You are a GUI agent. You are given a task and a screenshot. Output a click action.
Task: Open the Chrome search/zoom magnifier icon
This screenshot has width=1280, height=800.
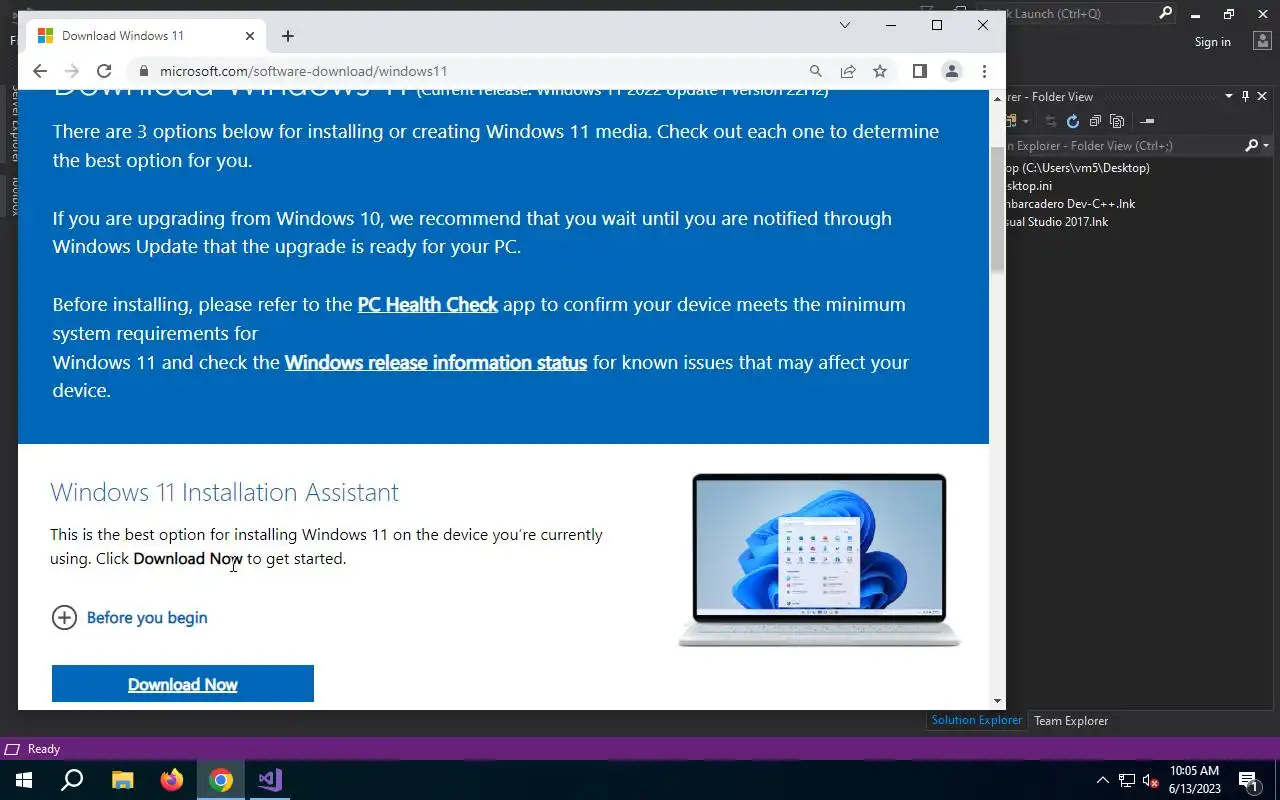(x=816, y=71)
